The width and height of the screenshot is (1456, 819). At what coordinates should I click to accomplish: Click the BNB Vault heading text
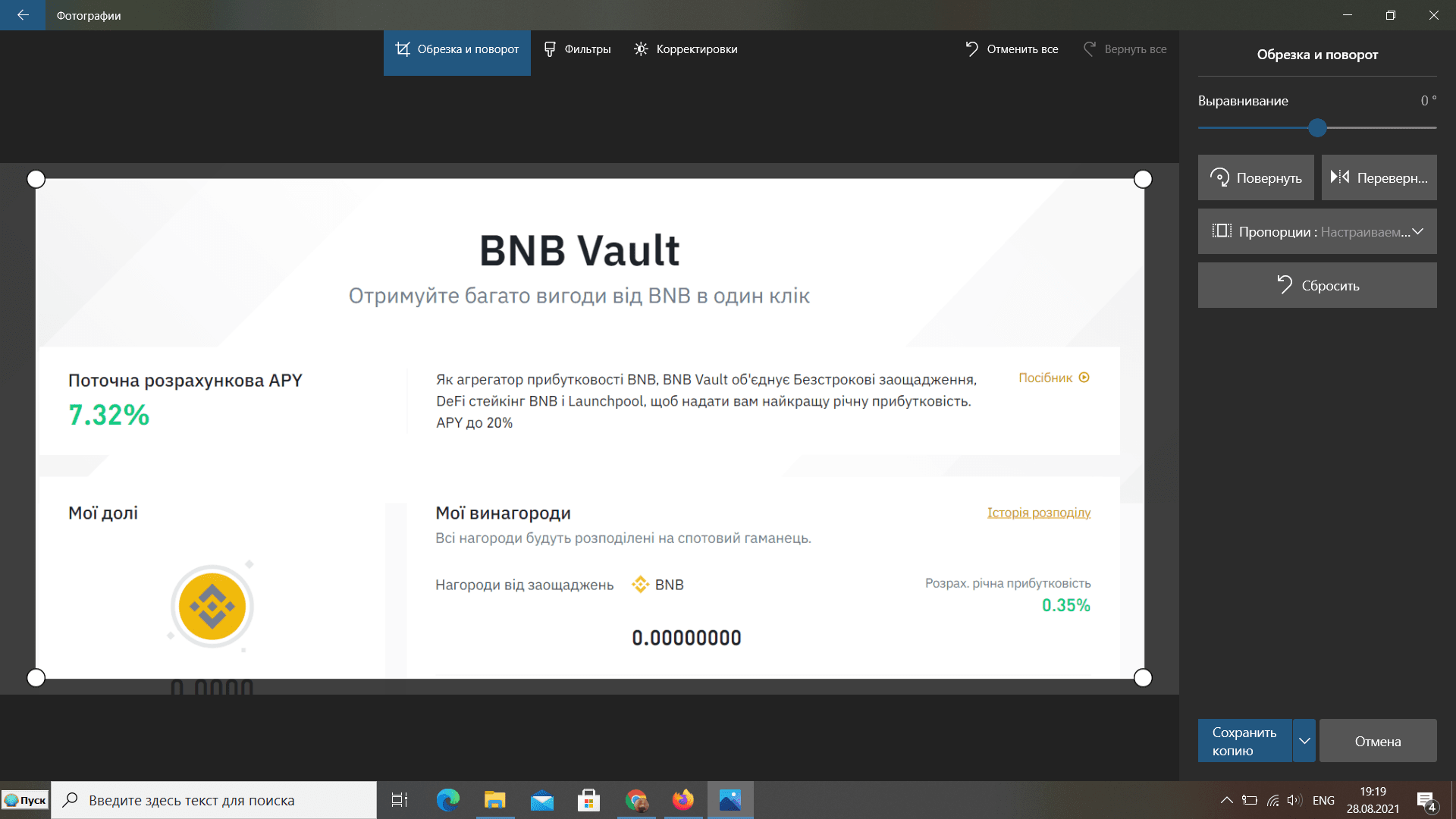[x=579, y=250]
